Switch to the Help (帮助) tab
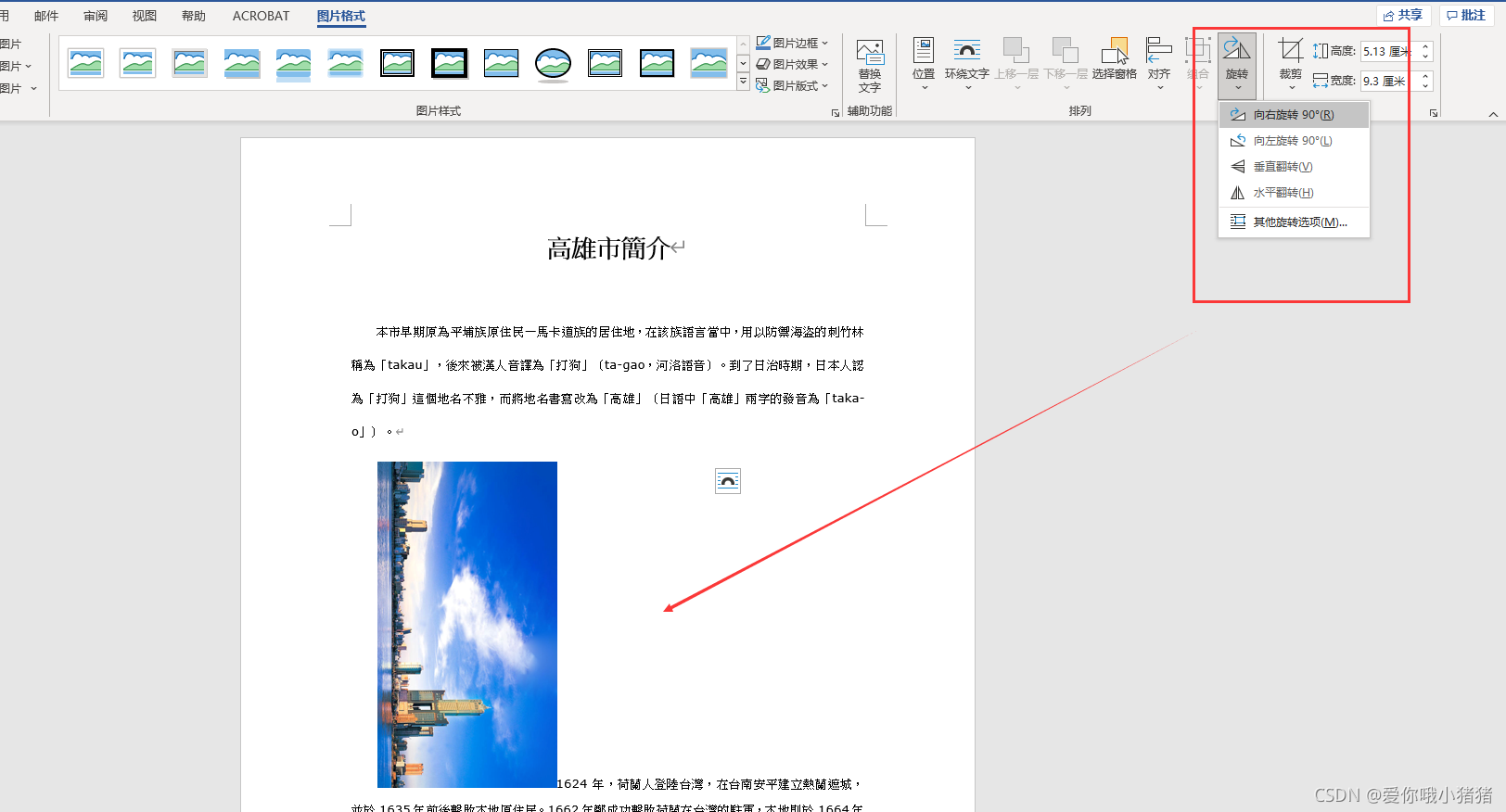 (x=194, y=16)
